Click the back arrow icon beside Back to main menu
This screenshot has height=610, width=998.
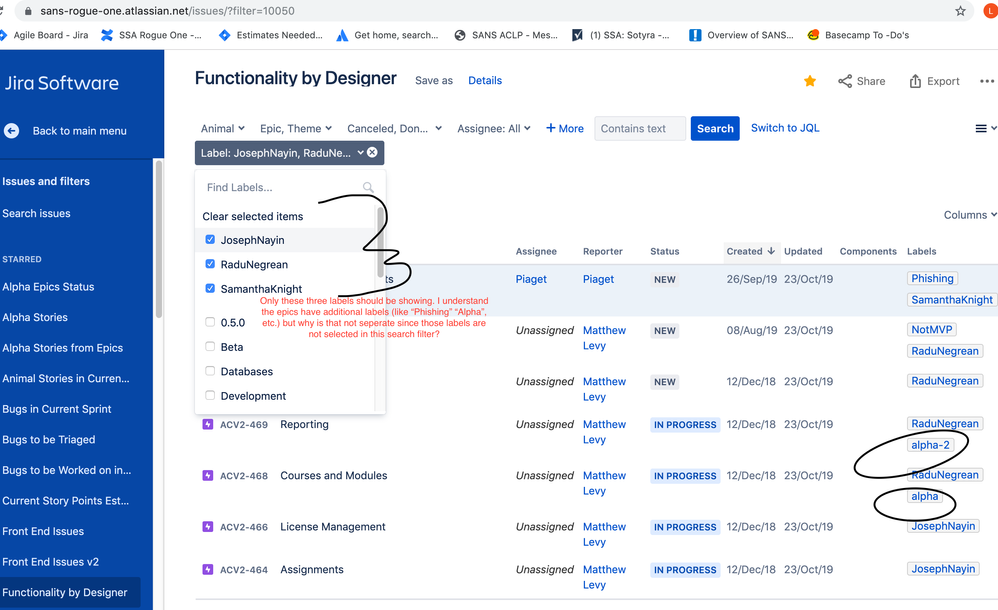(11, 131)
